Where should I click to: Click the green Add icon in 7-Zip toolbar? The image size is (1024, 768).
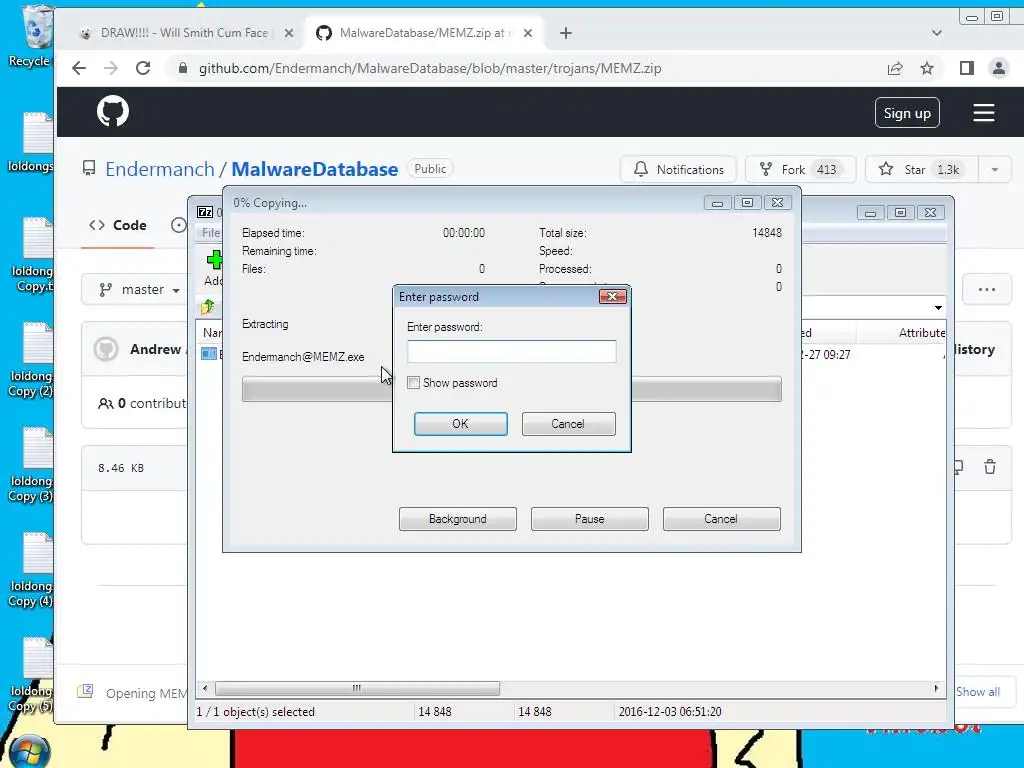(214, 260)
